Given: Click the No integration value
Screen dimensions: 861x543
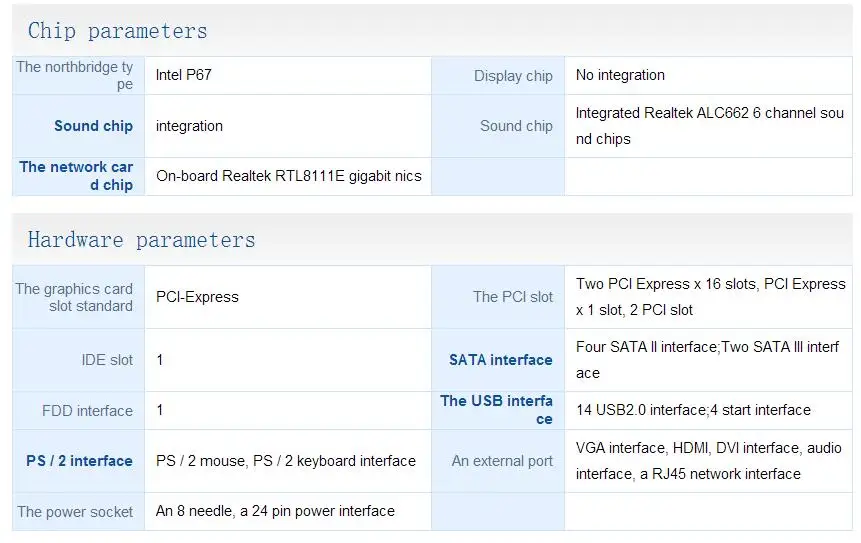Looking at the screenshot, I should (x=620, y=75).
